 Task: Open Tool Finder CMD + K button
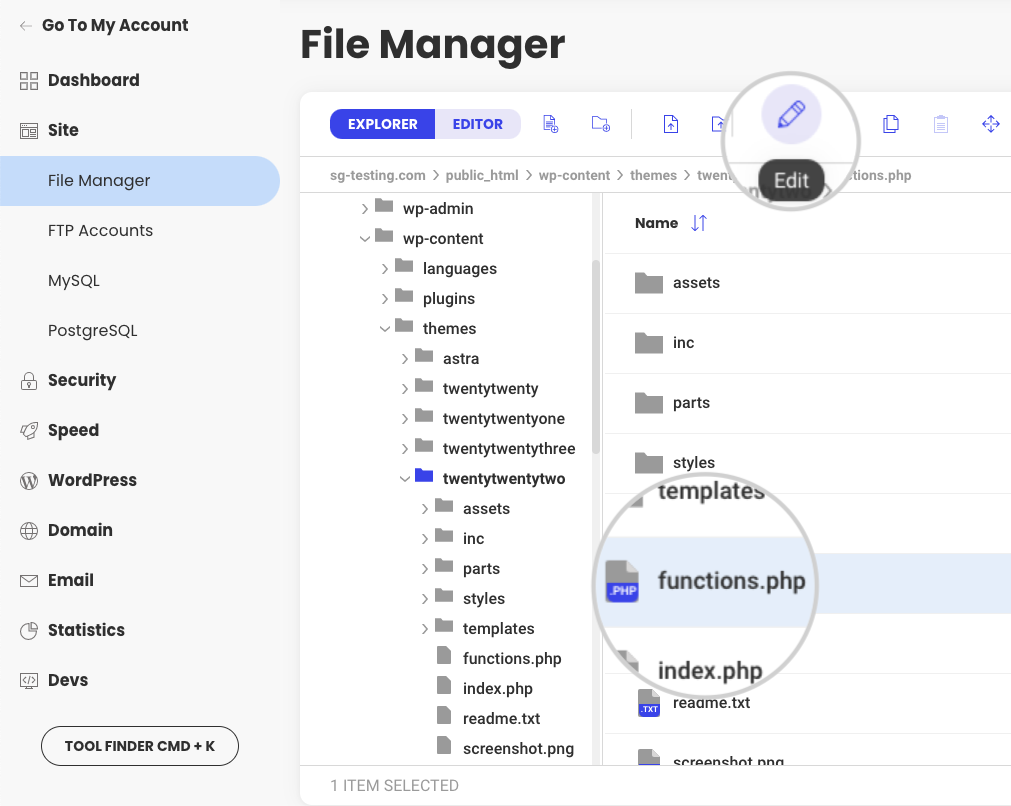coord(140,746)
